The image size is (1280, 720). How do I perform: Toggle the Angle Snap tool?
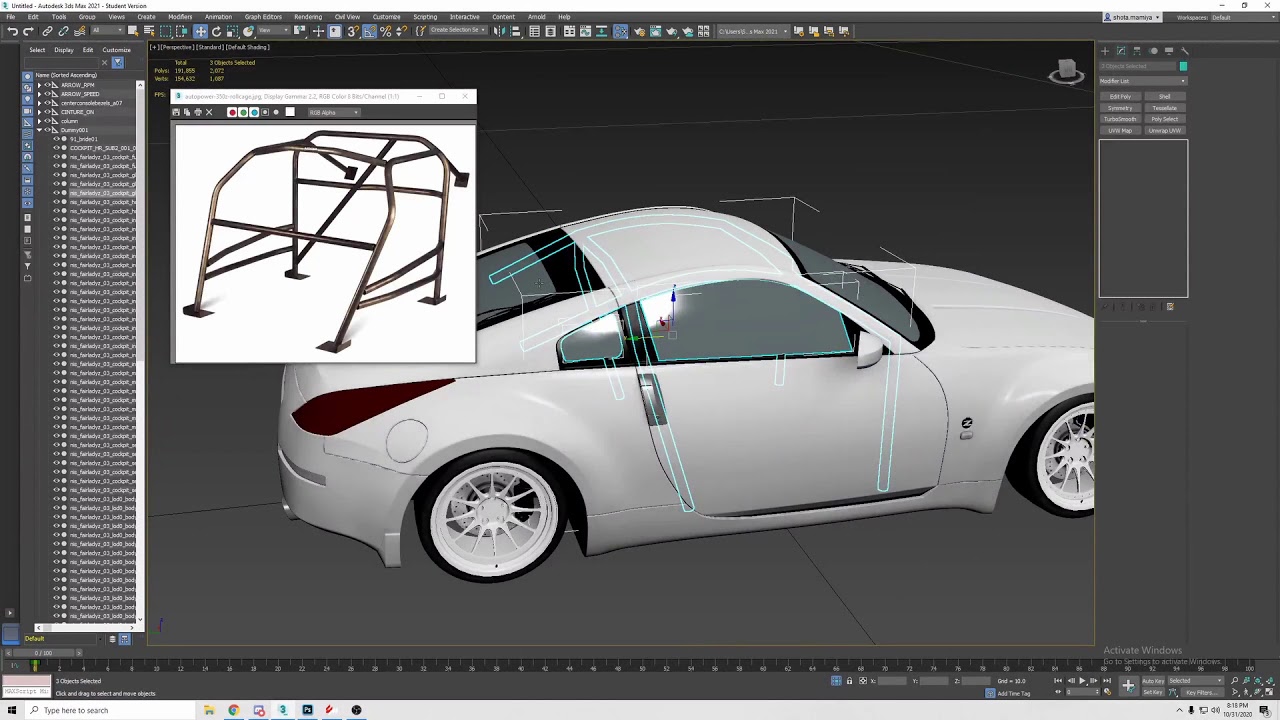(369, 30)
